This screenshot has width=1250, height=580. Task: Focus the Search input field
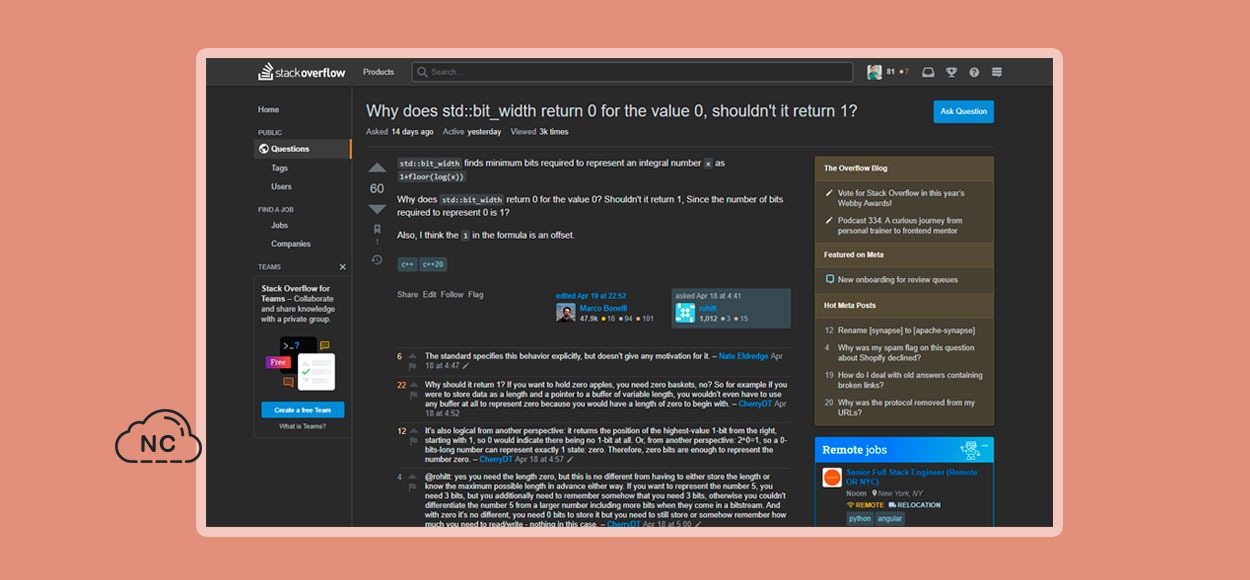click(x=632, y=72)
